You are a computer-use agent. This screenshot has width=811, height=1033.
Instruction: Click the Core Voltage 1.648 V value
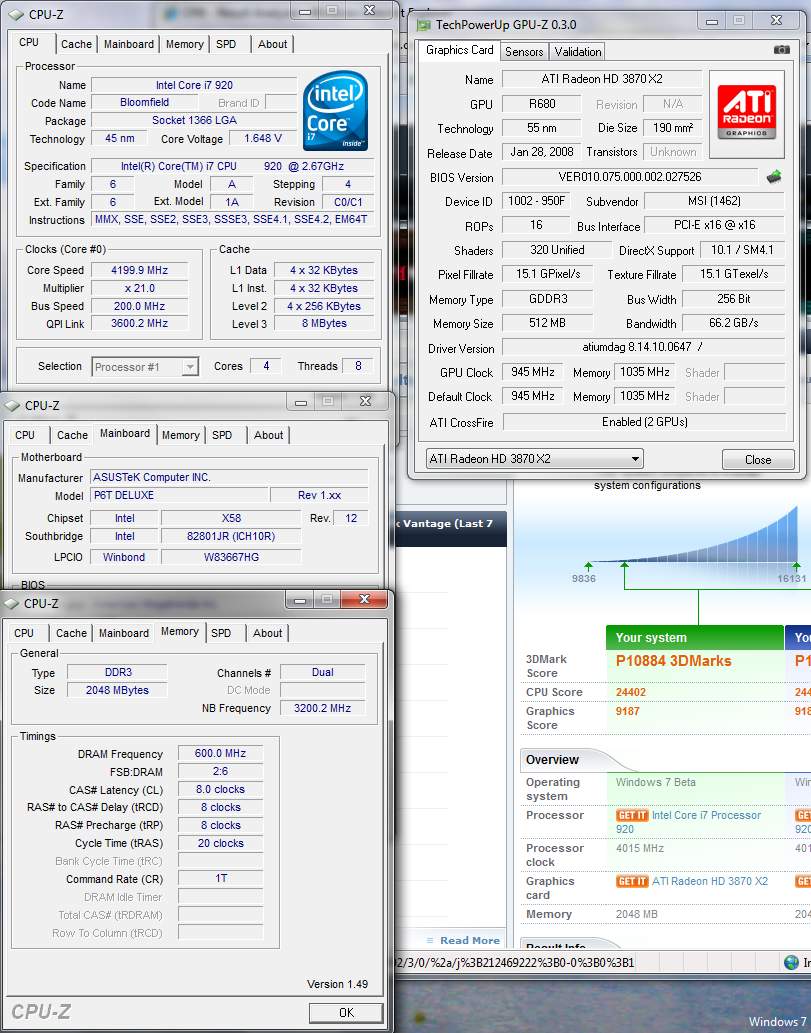click(x=262, y=138)
